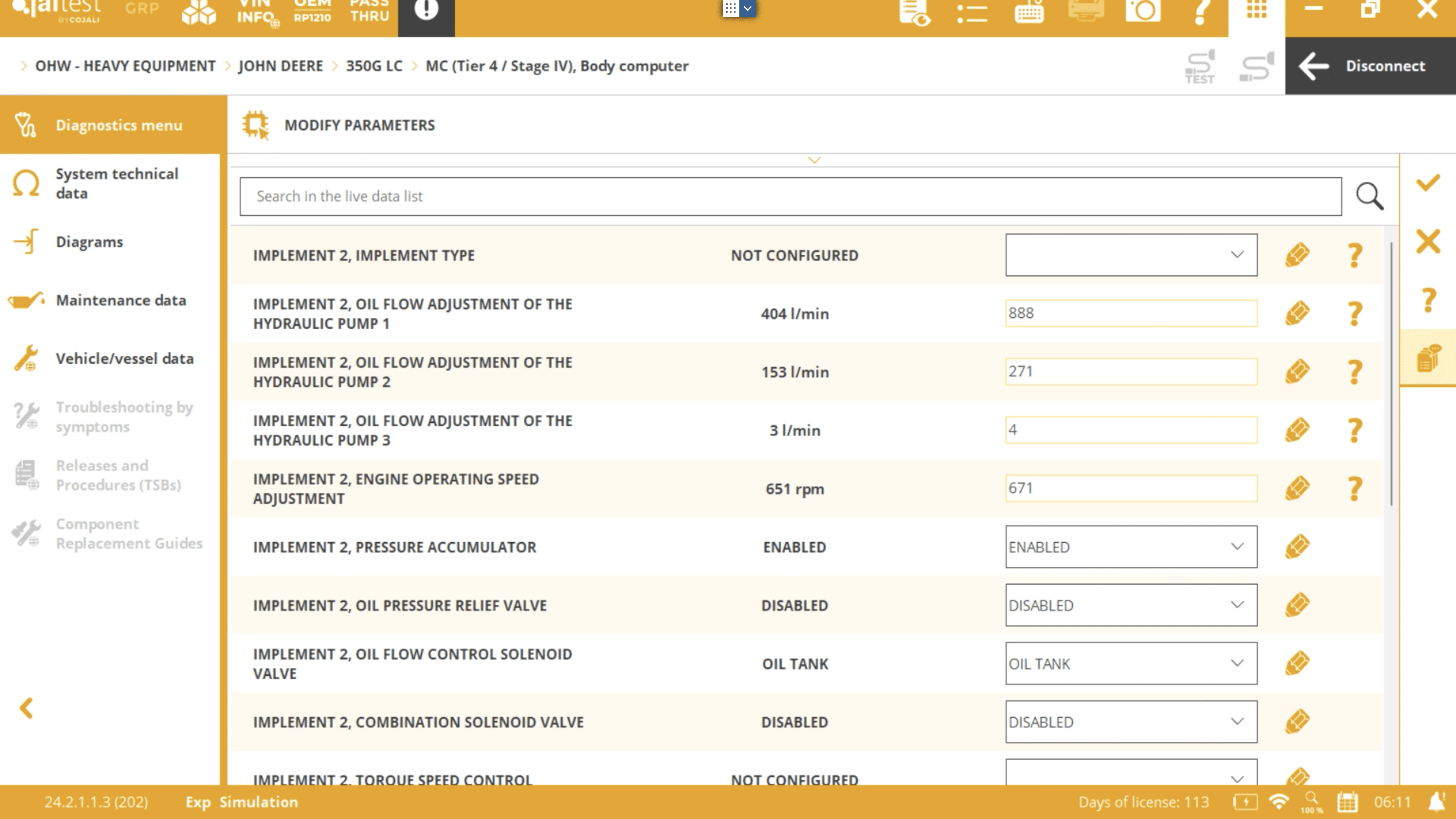
Task: Select Maintenance data in sidebar
Action: tap(121, 300)
